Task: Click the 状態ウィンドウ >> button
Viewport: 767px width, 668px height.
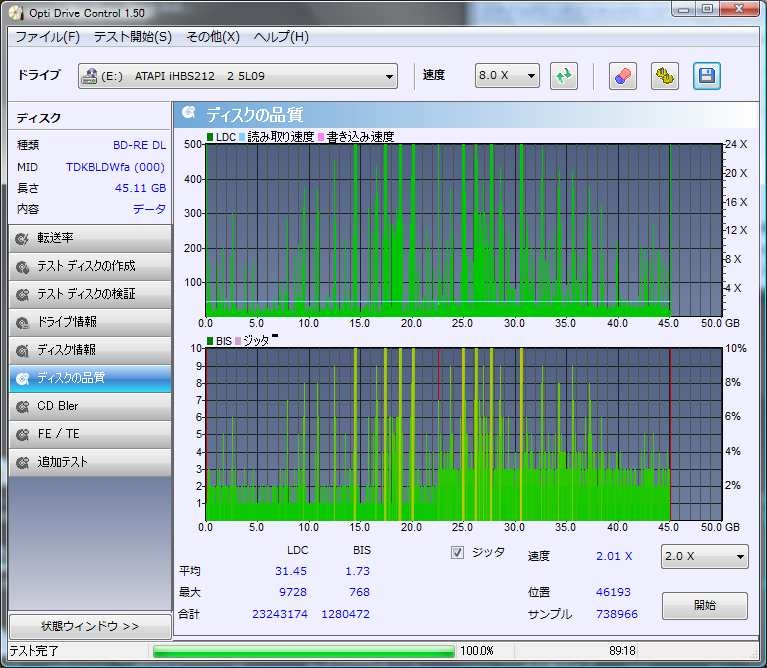Action: pos(89,626)
